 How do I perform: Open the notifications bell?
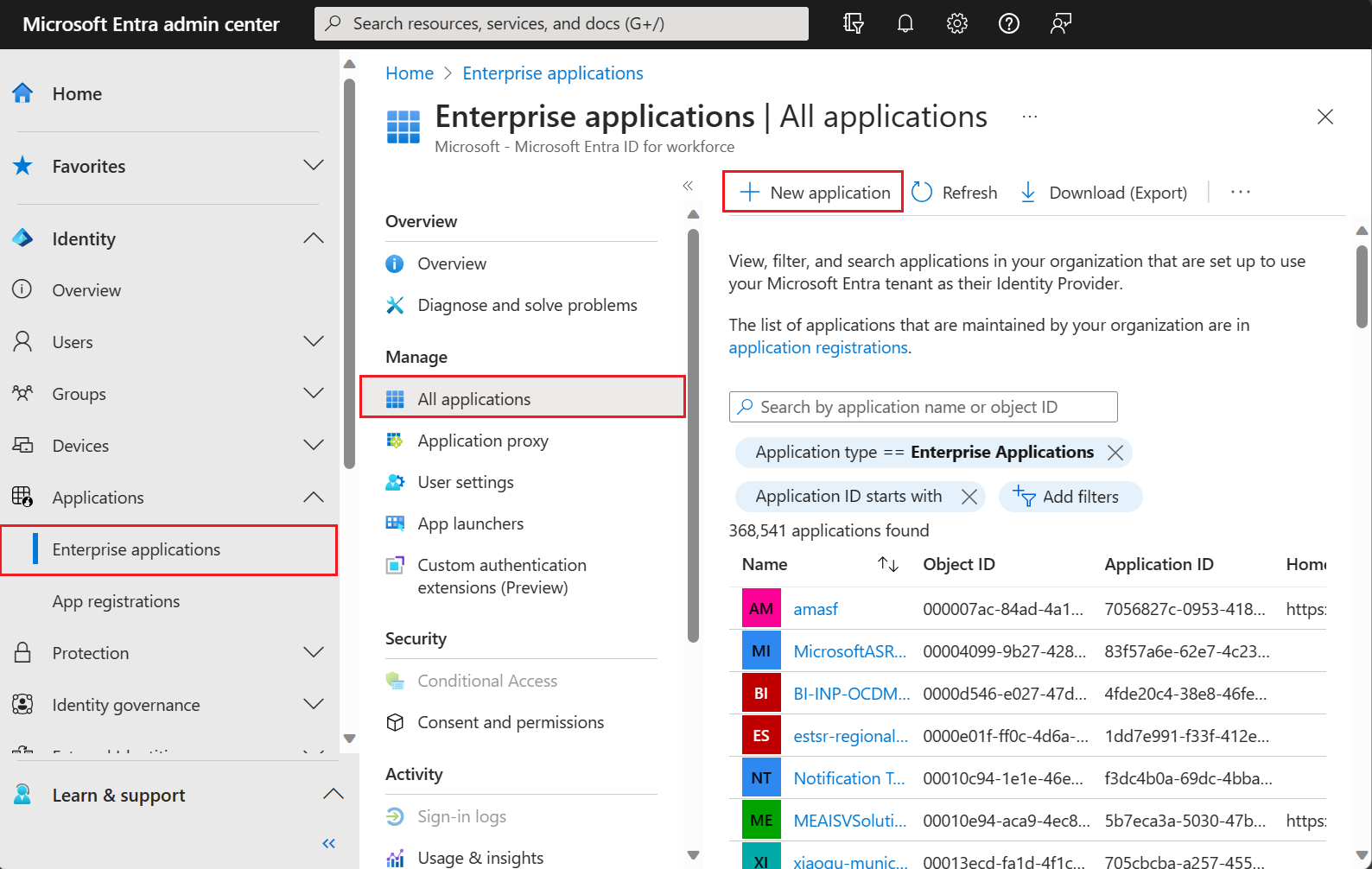click(905, 23)
